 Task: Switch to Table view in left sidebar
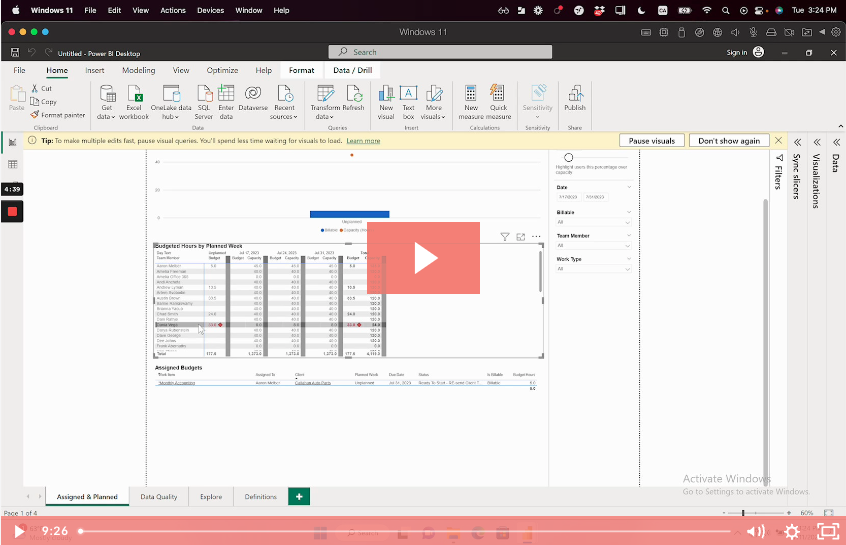[12, 164]
